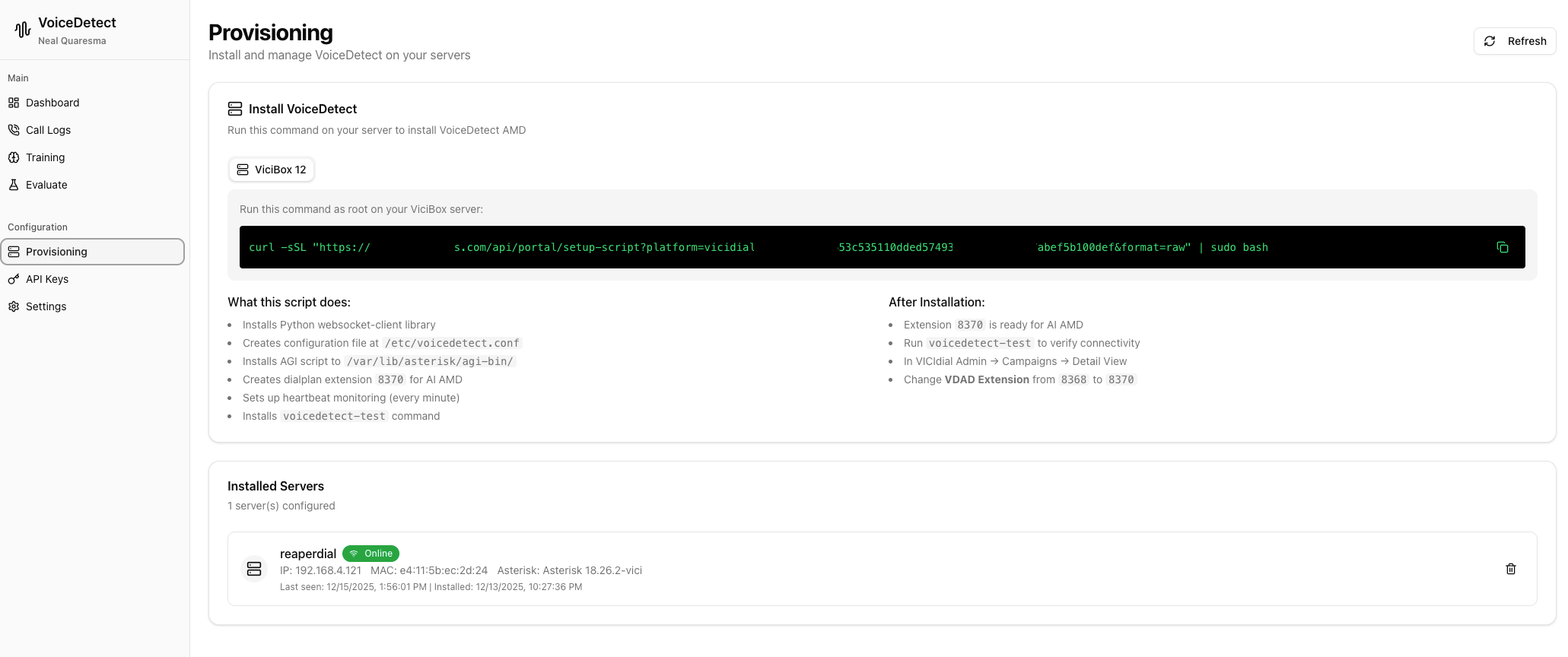
Task: Click the reaperdial server icon
Action: pos(254,569)
